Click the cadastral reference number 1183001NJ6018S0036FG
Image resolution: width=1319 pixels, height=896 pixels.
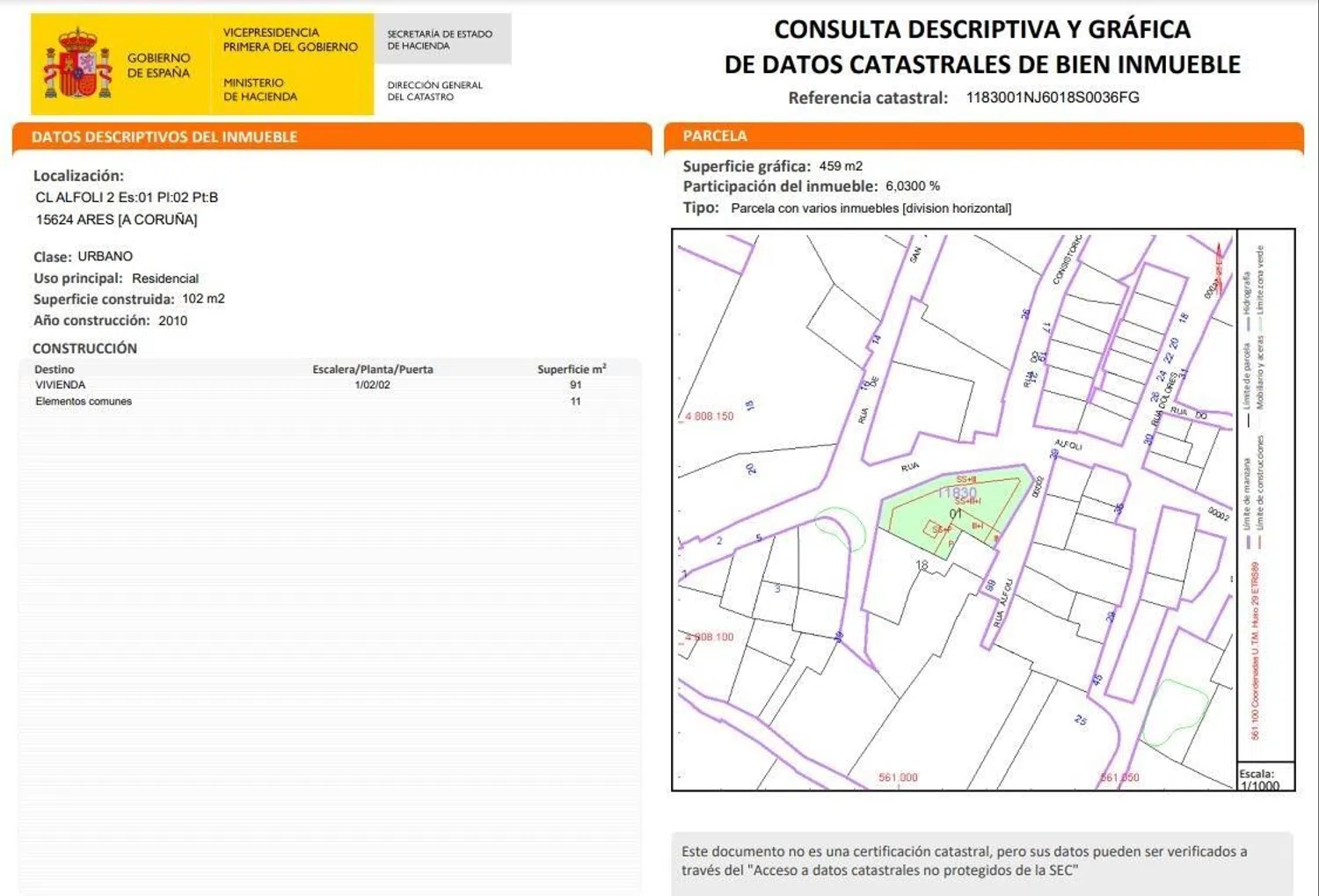coord(1052,98)
